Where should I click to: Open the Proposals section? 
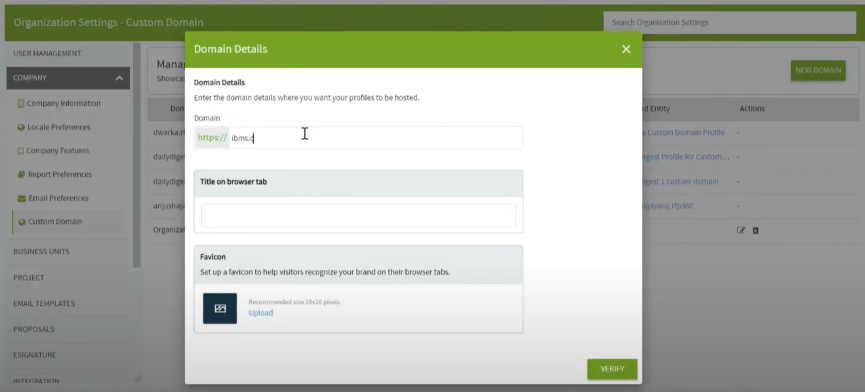pyautogui.click(x=34, y=329)
